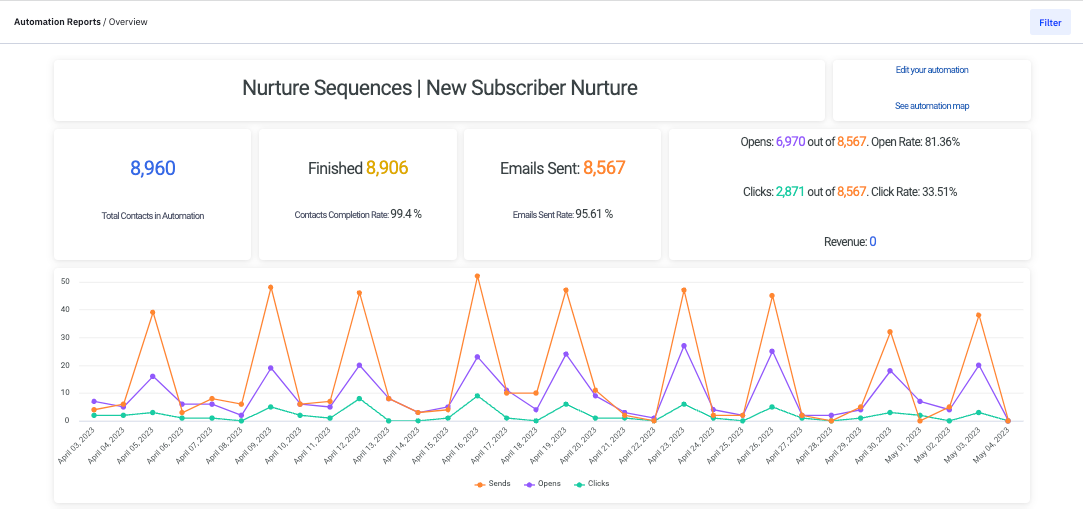The width and height of the screenshot is (1083, 509).
Task: Click the Revenue value 0
Action: point(872,241)
